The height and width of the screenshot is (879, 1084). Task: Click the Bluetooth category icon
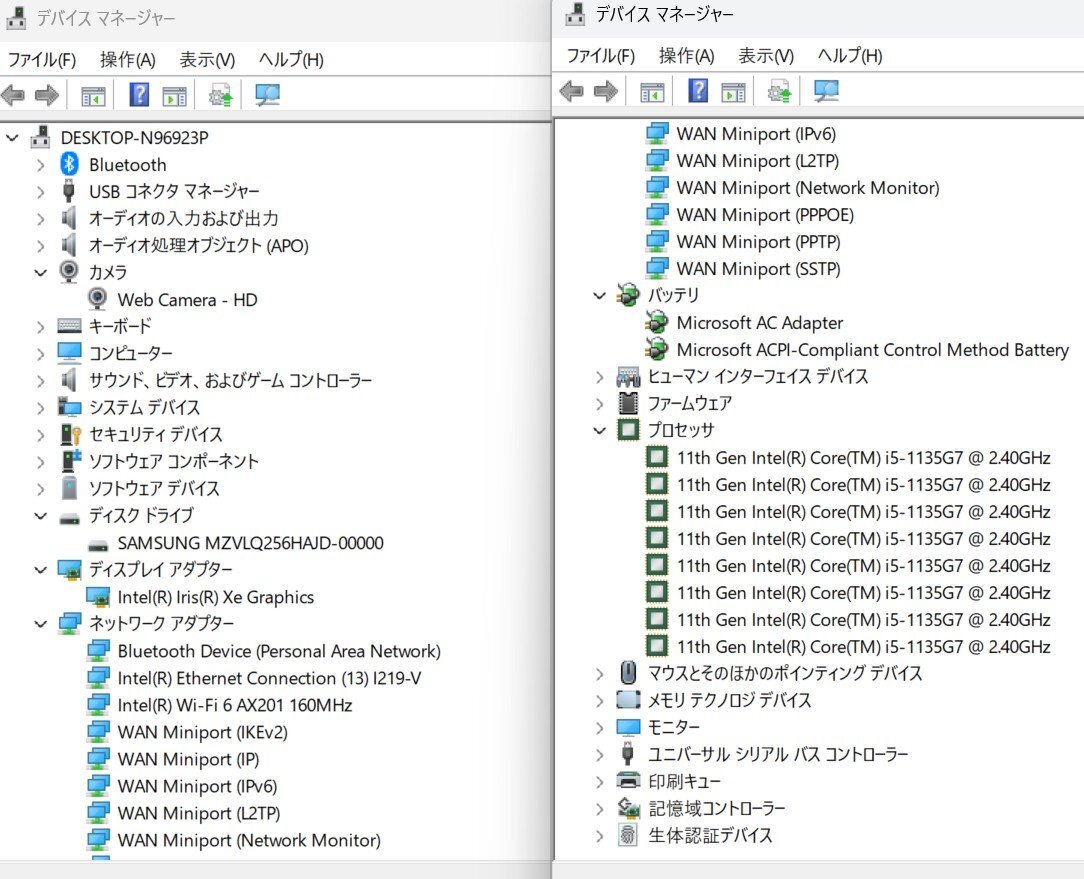[x=69, y=164]
